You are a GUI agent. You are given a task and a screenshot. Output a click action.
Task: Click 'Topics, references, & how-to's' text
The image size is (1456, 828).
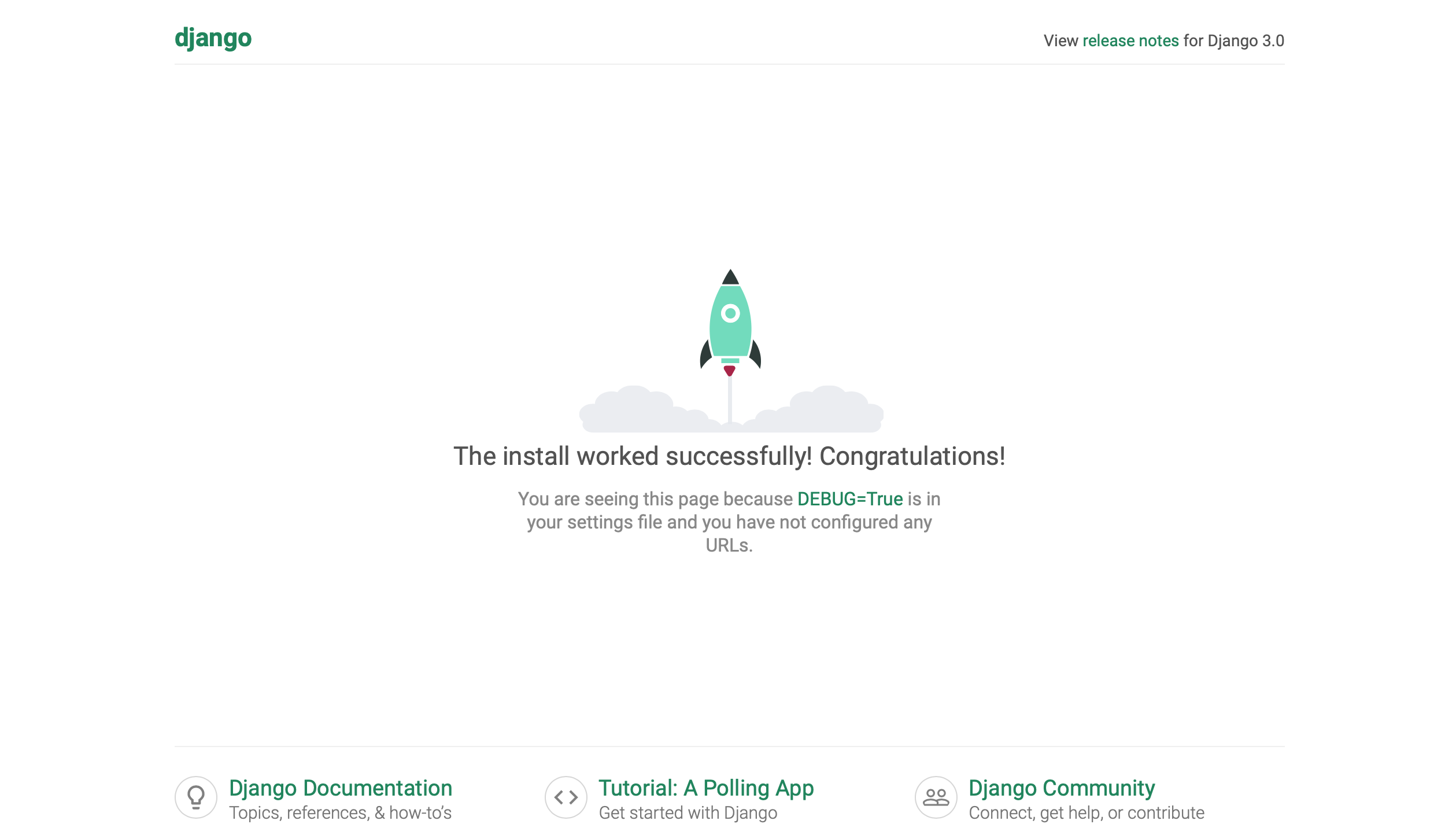(x=340, y=812)
